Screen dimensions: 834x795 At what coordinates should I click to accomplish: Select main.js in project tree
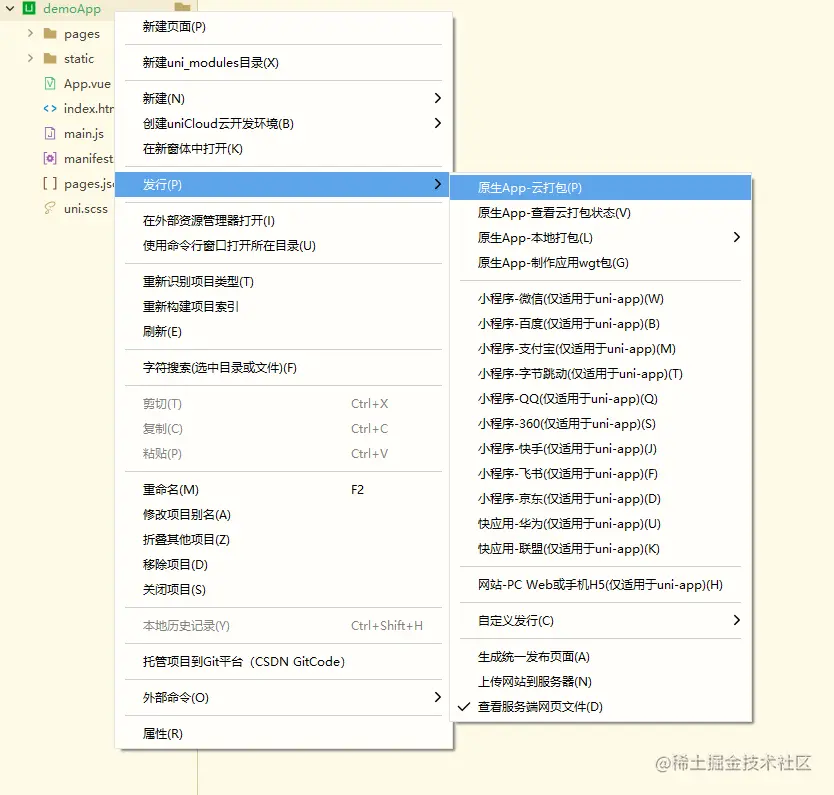coord(84,134)
